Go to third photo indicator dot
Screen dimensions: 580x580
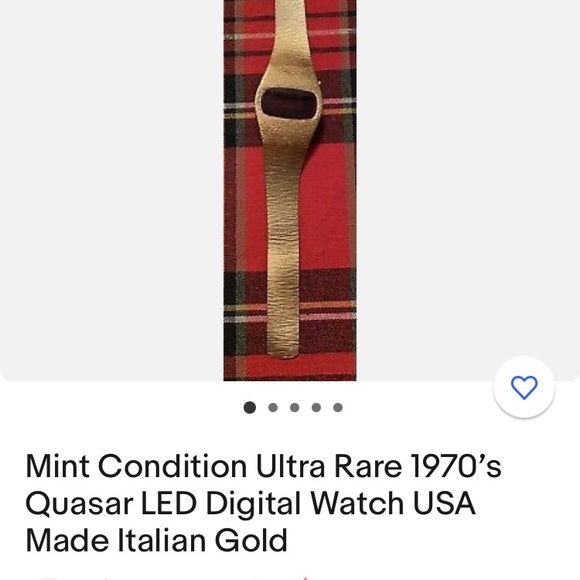tap(294, 407)
